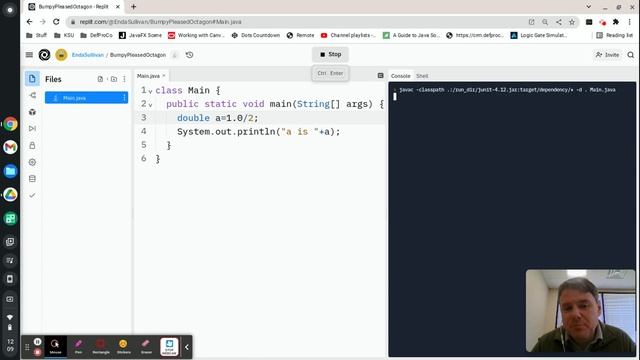
Task: Select the Mouse tool in recorder toolbar
Action: [x=55, y=347]
